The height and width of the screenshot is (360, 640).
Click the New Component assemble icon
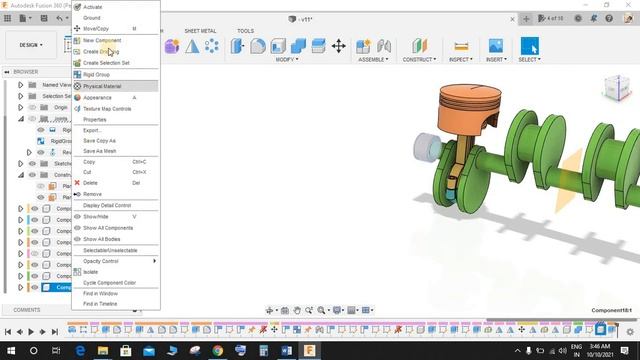[x=363, y=46]
